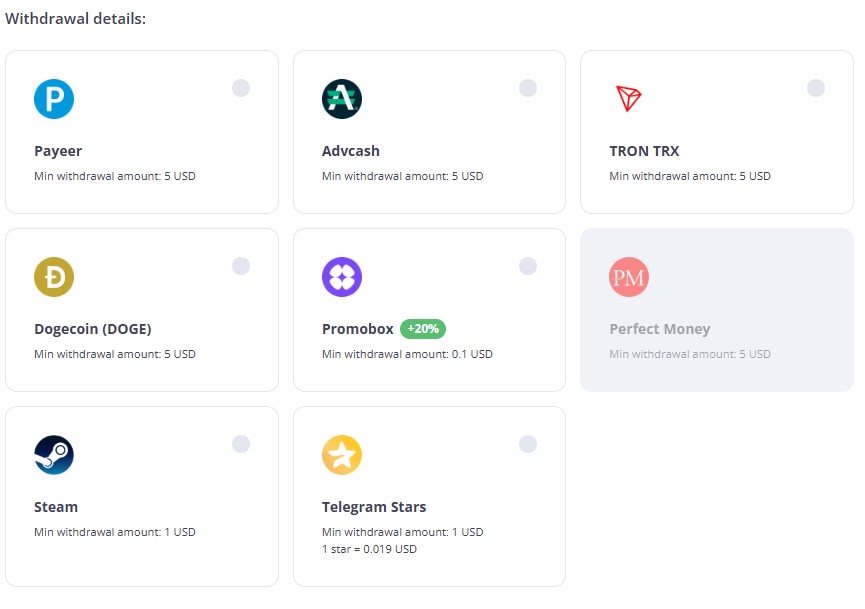Click the gold Dogecoin logo icon
Viewport: 865px width, 609px height.
point(54,277)
